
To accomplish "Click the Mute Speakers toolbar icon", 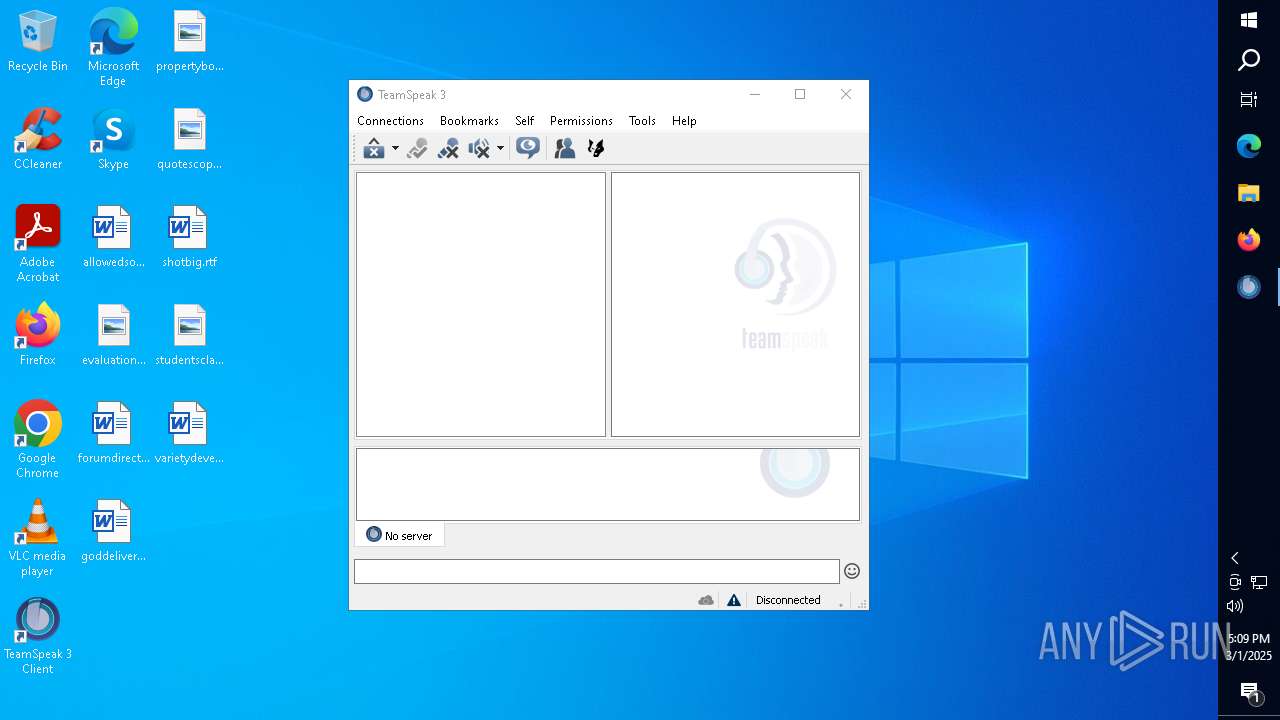I will [480, 148].
